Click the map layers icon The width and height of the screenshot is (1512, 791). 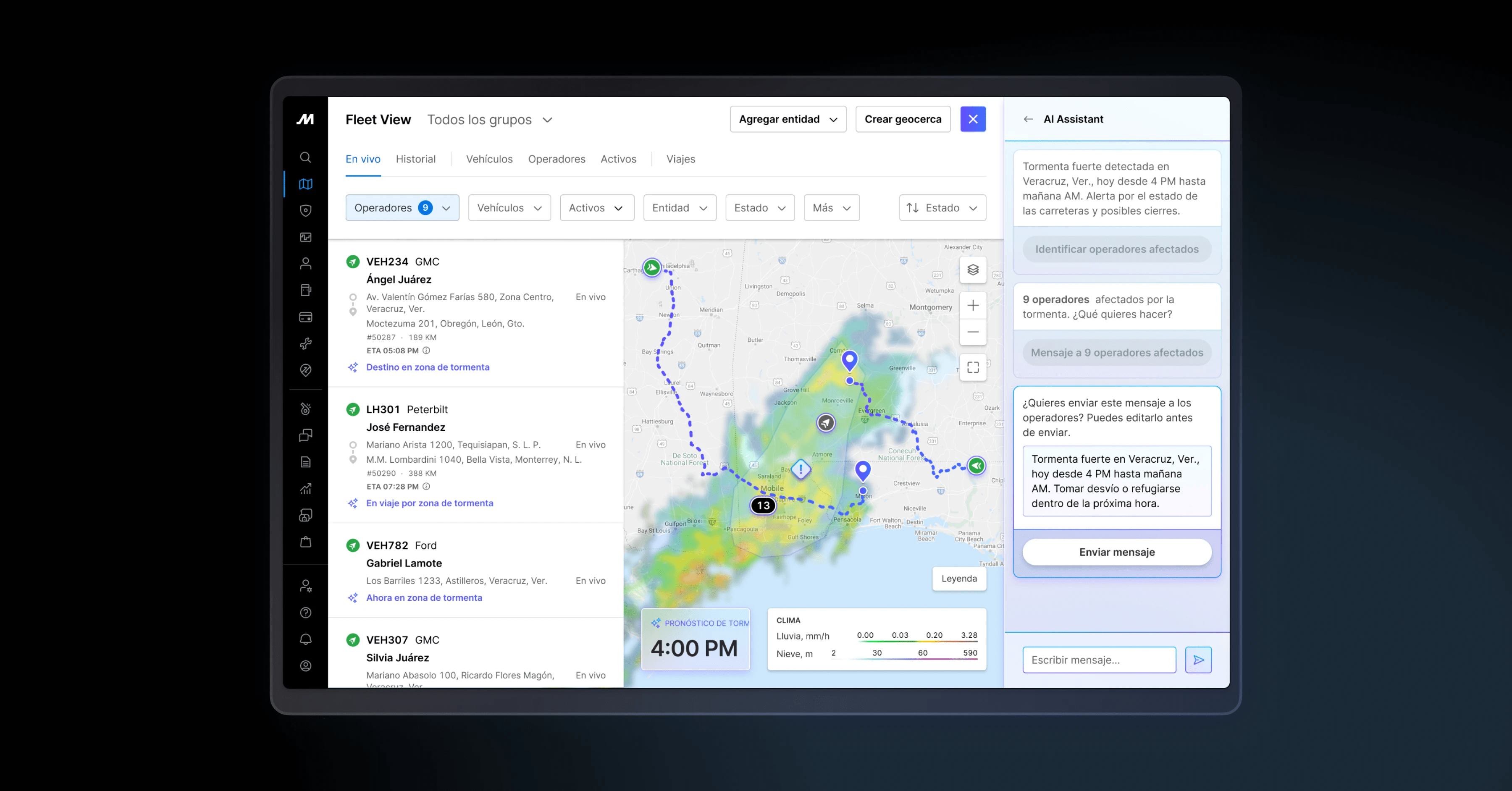click(973, 270)
